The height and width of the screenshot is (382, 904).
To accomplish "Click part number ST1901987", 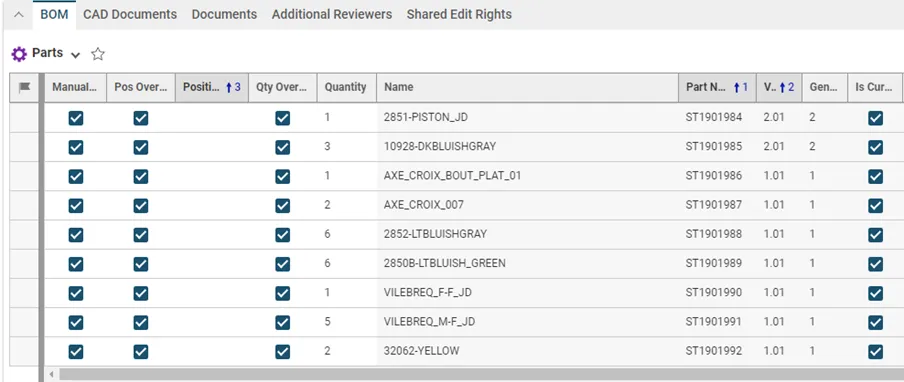I will 714,205.
